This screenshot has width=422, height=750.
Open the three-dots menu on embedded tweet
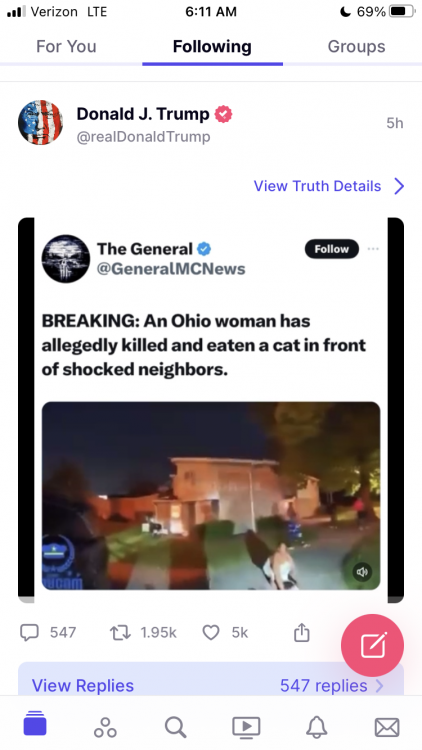pyautogui.click(x=373, y=249)
